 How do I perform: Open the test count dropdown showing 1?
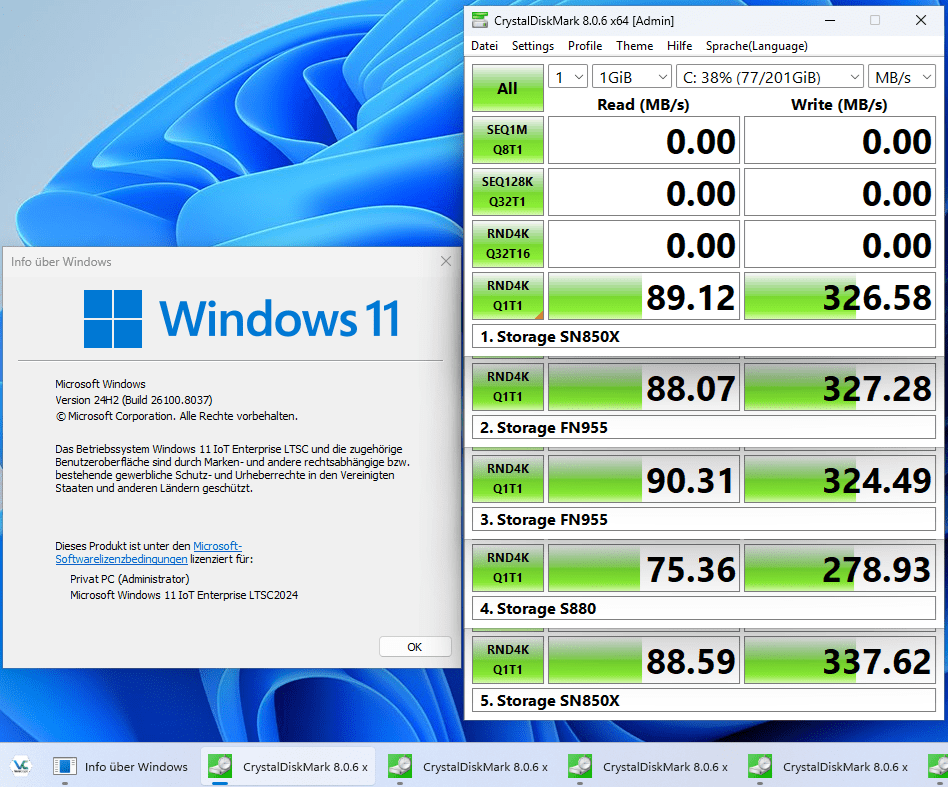pyautogui.click(x=568, y=77)
